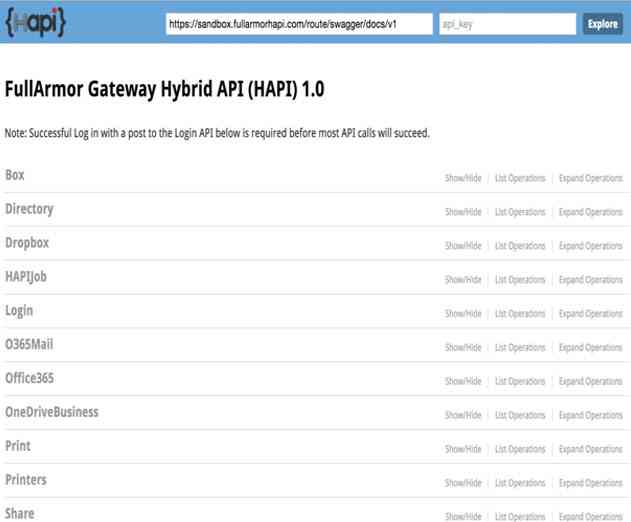Open the OneDriveBusiness API section
This screenshot has height=522, width=631.
(x=52, y=412)
